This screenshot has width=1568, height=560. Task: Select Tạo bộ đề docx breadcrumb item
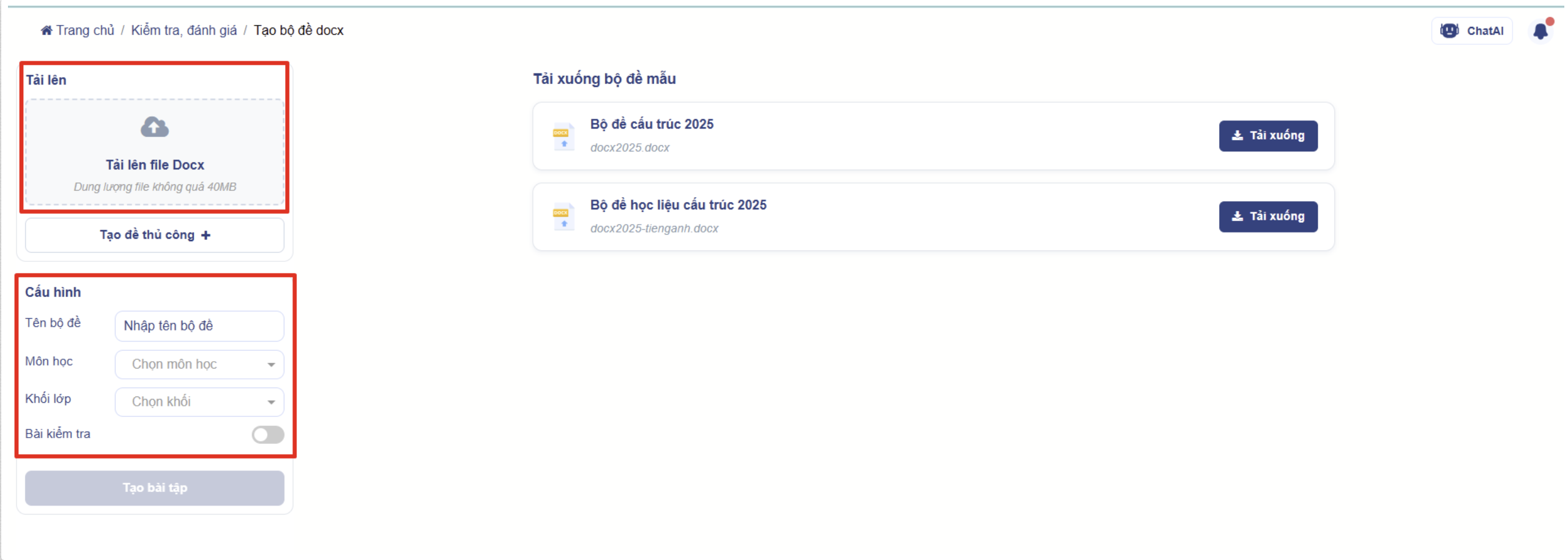coord(299,31)
